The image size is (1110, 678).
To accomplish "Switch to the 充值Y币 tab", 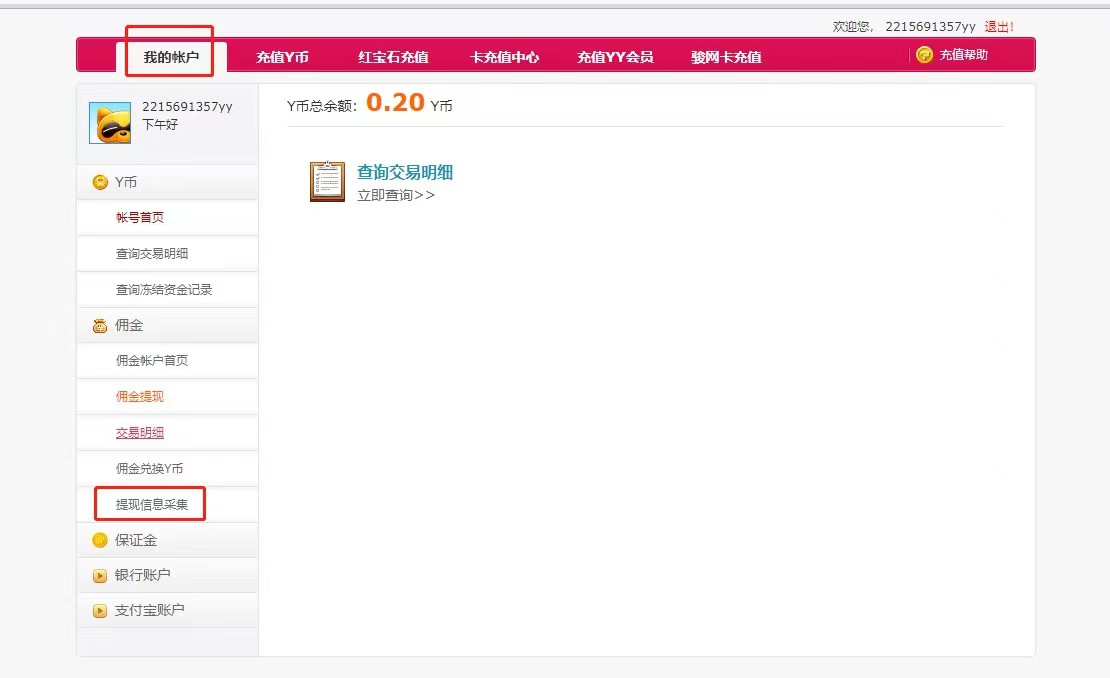I will coord(282,57).
